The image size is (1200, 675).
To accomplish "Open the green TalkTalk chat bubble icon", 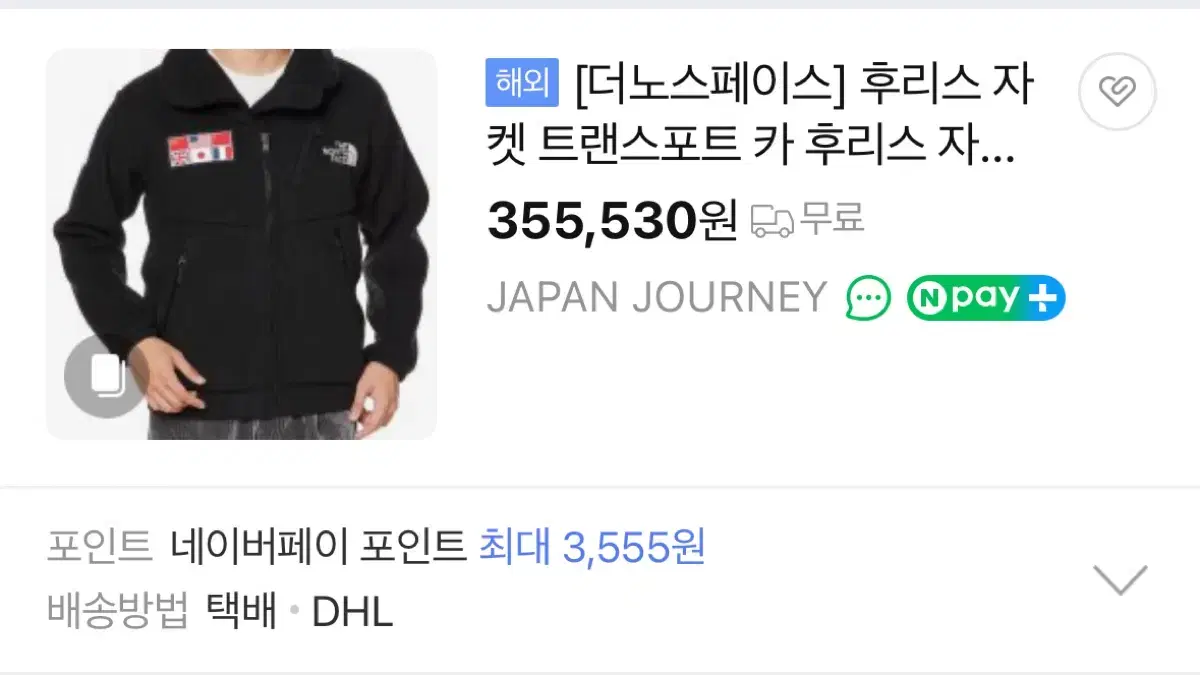I will [x=868, y=297].
